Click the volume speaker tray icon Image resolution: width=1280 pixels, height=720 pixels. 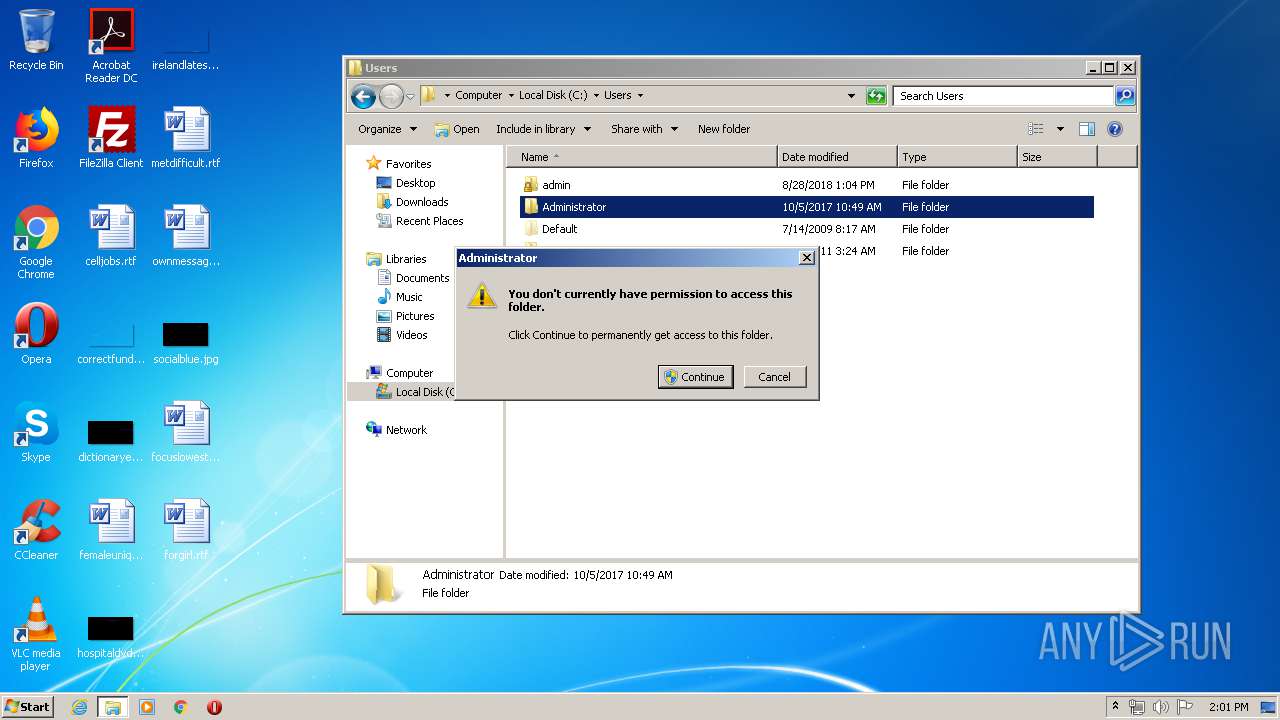point(1160,707)
